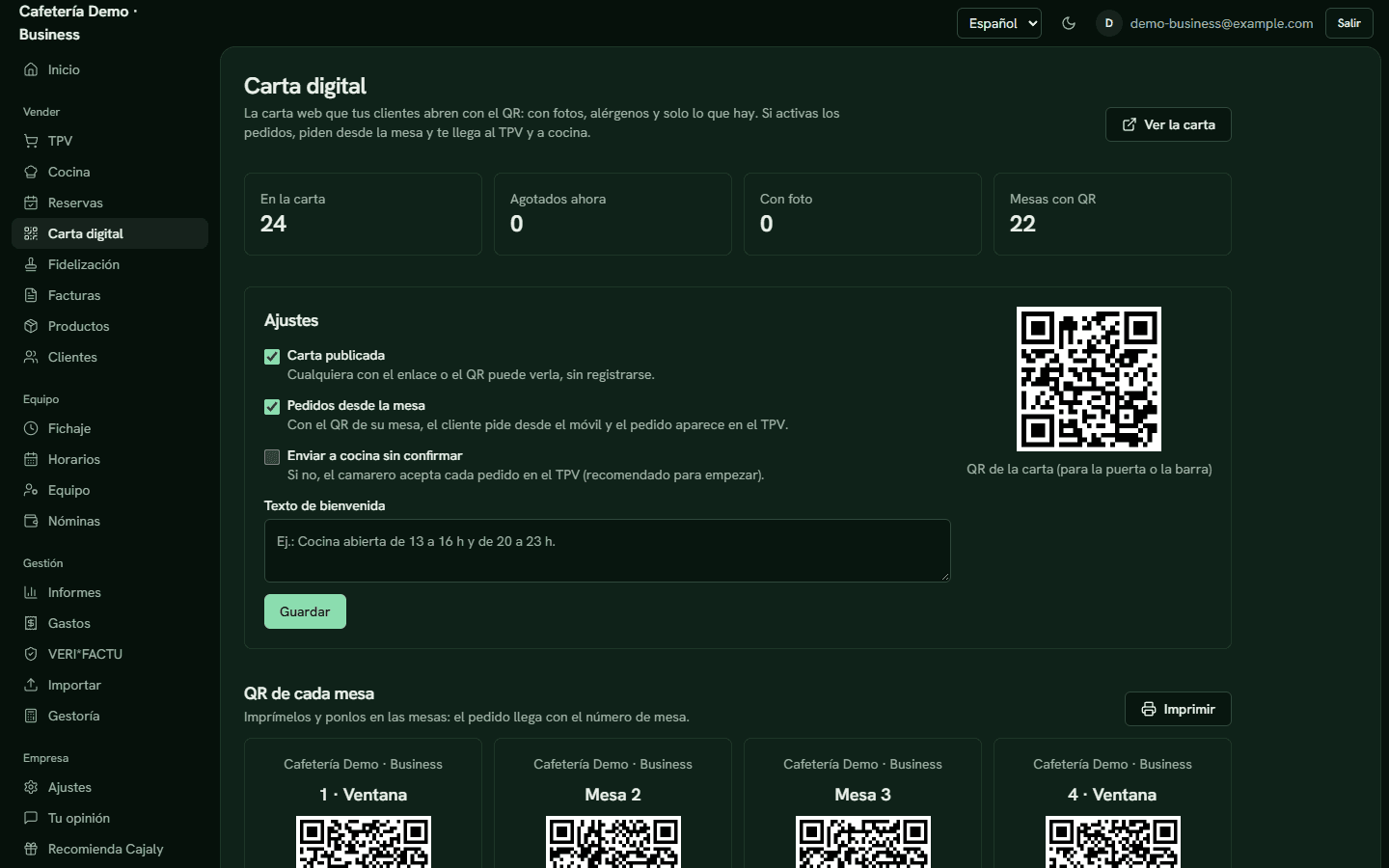
Task: Click the upload icon next to Importar
Action: [31, 685]
